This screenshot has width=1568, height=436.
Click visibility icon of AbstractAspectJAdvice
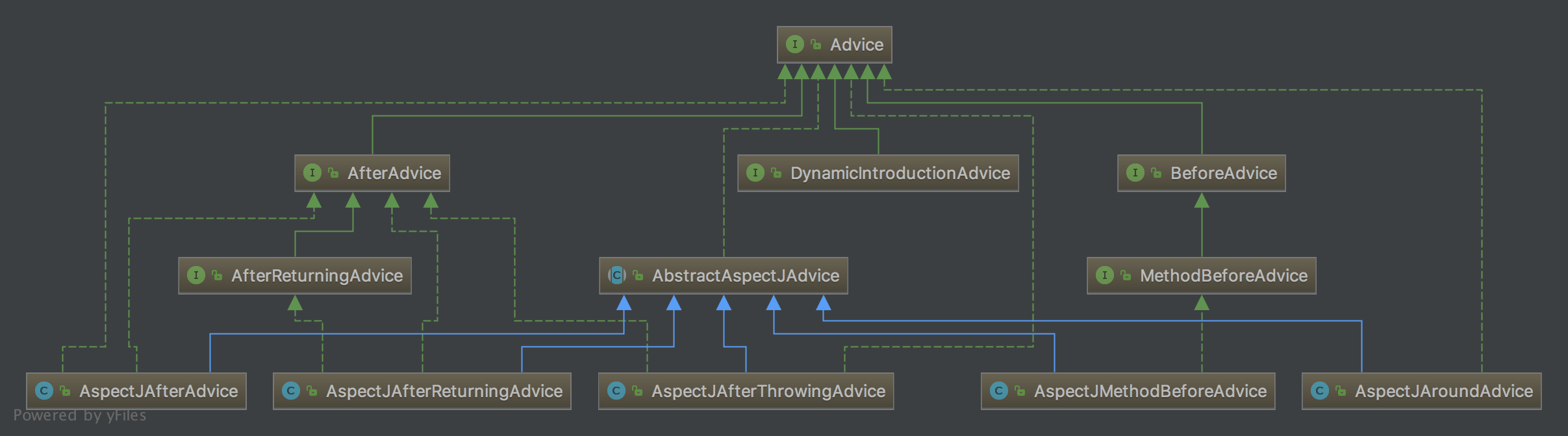click(x=638, y=275)
